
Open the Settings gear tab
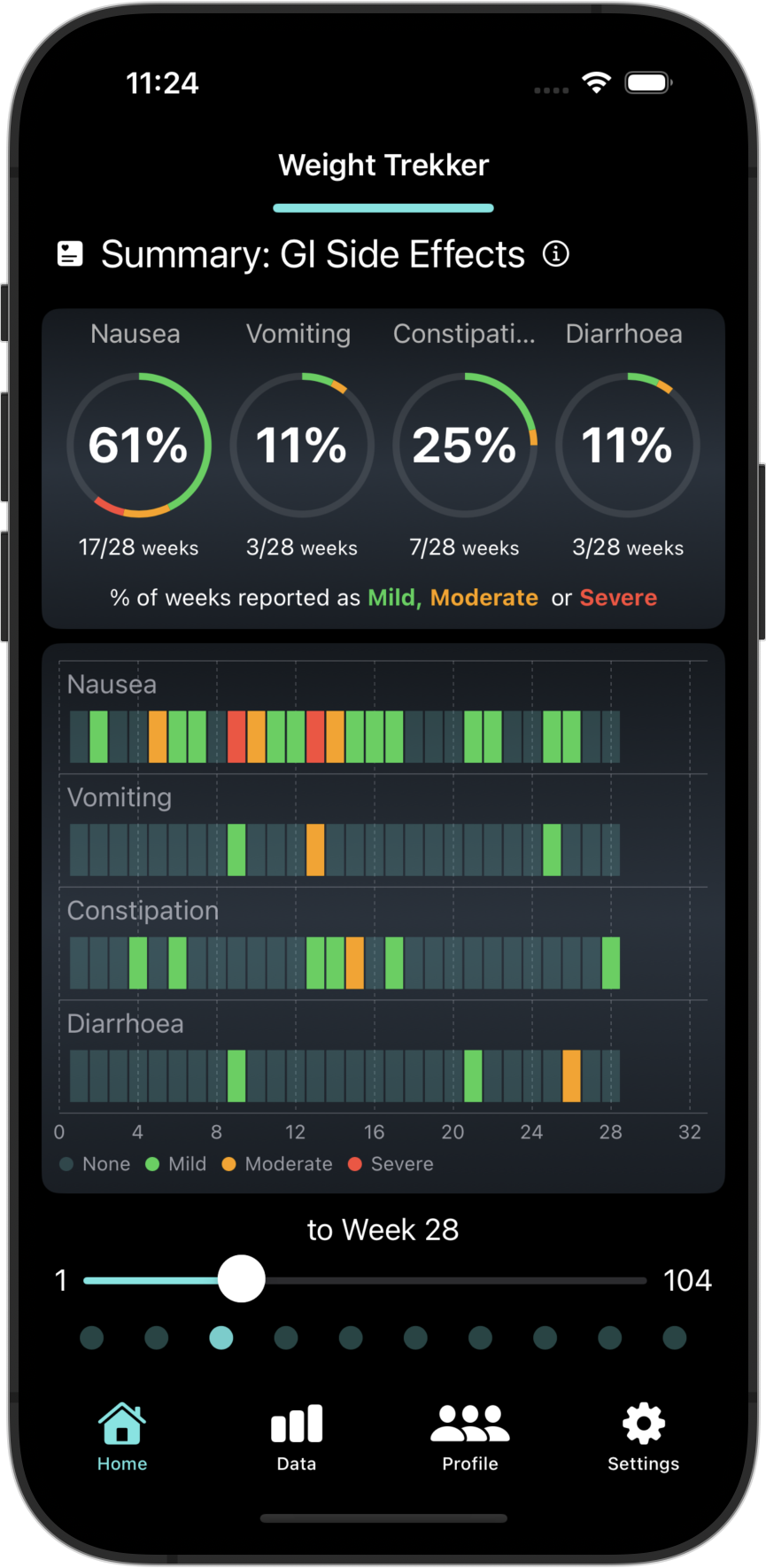point(643,1437)
